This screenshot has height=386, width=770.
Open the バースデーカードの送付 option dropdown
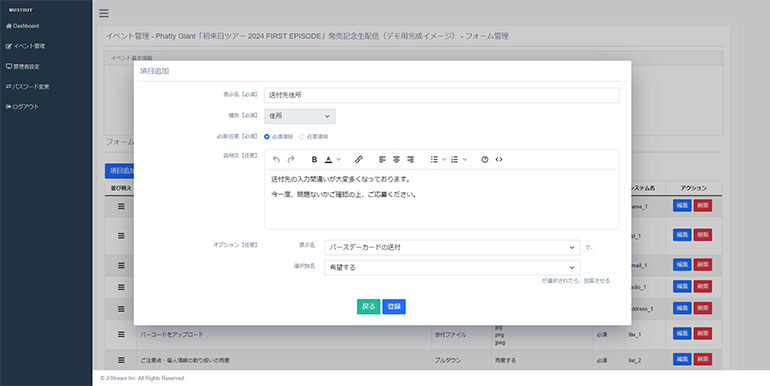452,248
